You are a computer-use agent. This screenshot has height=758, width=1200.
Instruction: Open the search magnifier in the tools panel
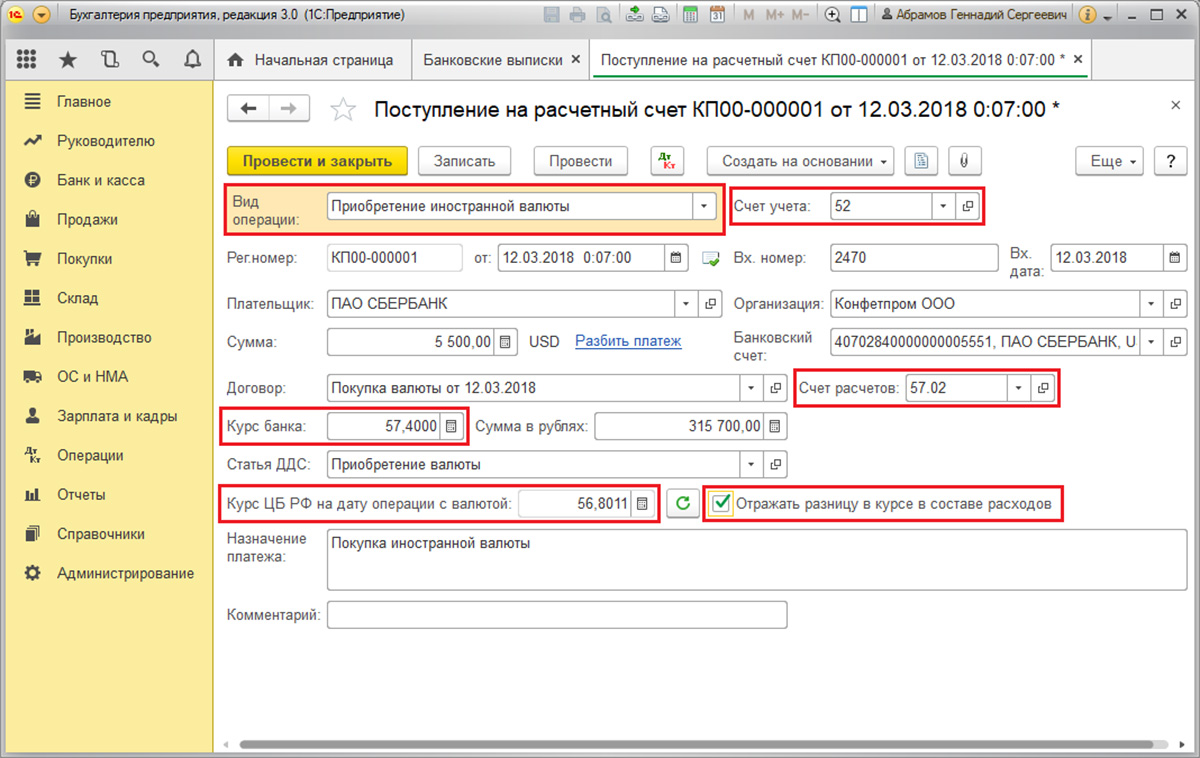[151, 60]
